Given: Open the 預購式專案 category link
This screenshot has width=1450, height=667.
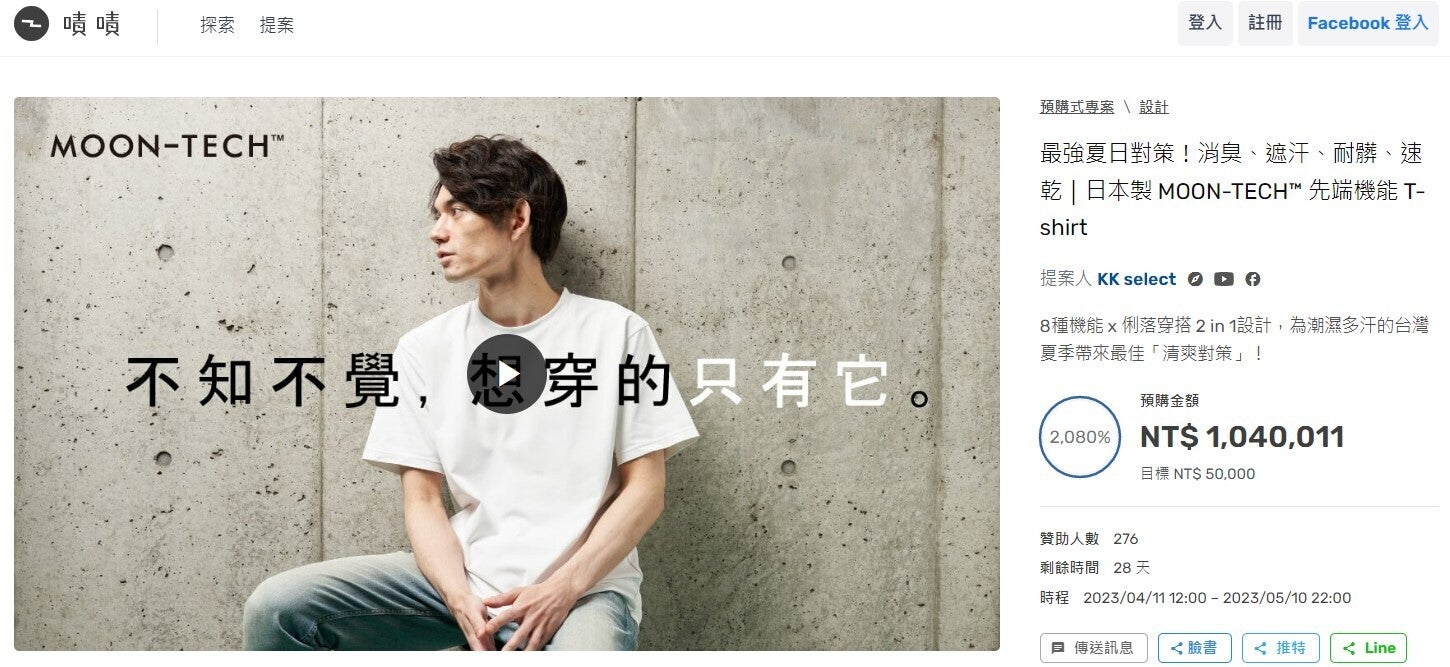Looking at the screenshot, I should click(1077, 107).
